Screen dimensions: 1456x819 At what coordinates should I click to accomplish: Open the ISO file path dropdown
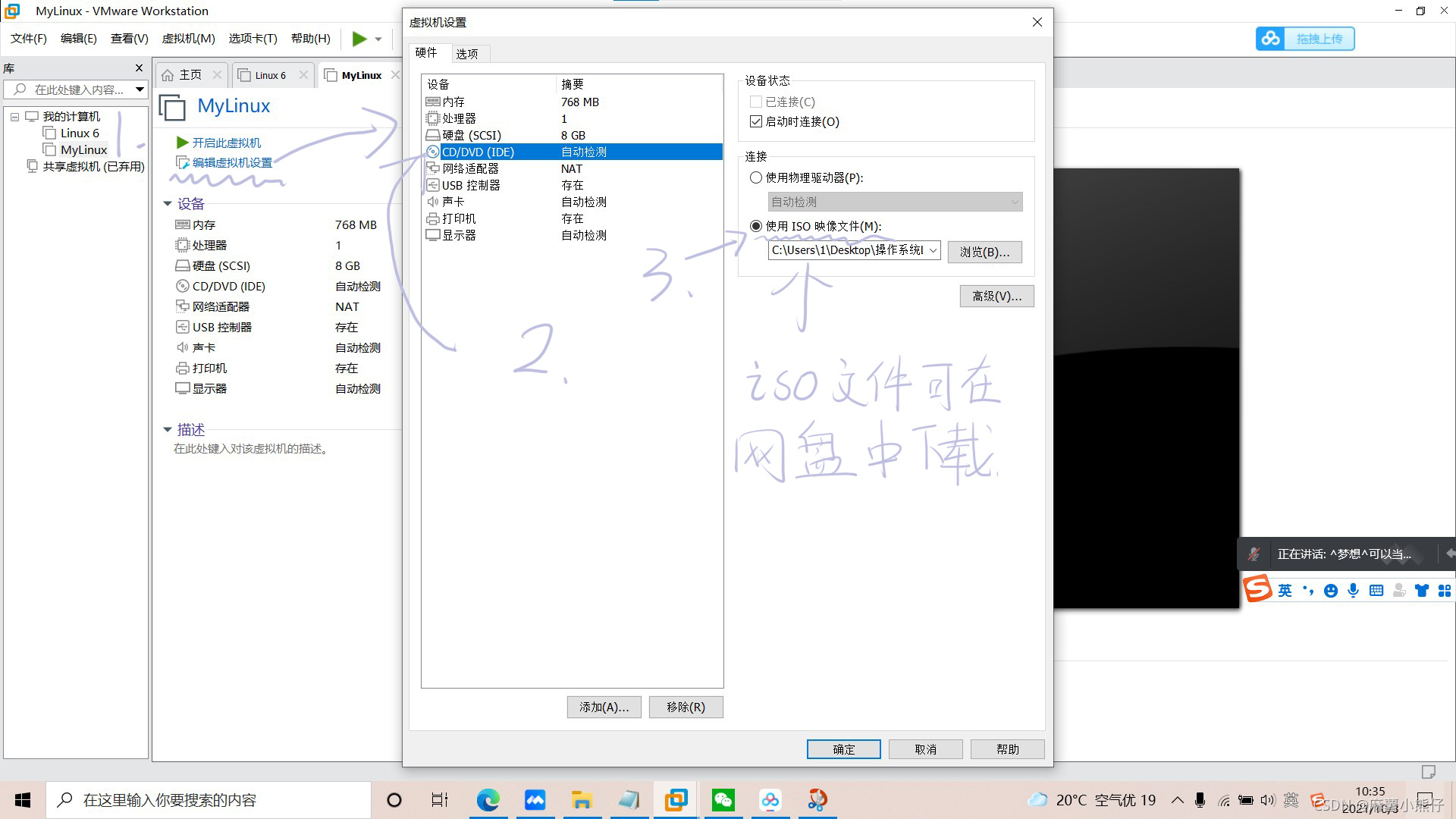click(933, 250)
